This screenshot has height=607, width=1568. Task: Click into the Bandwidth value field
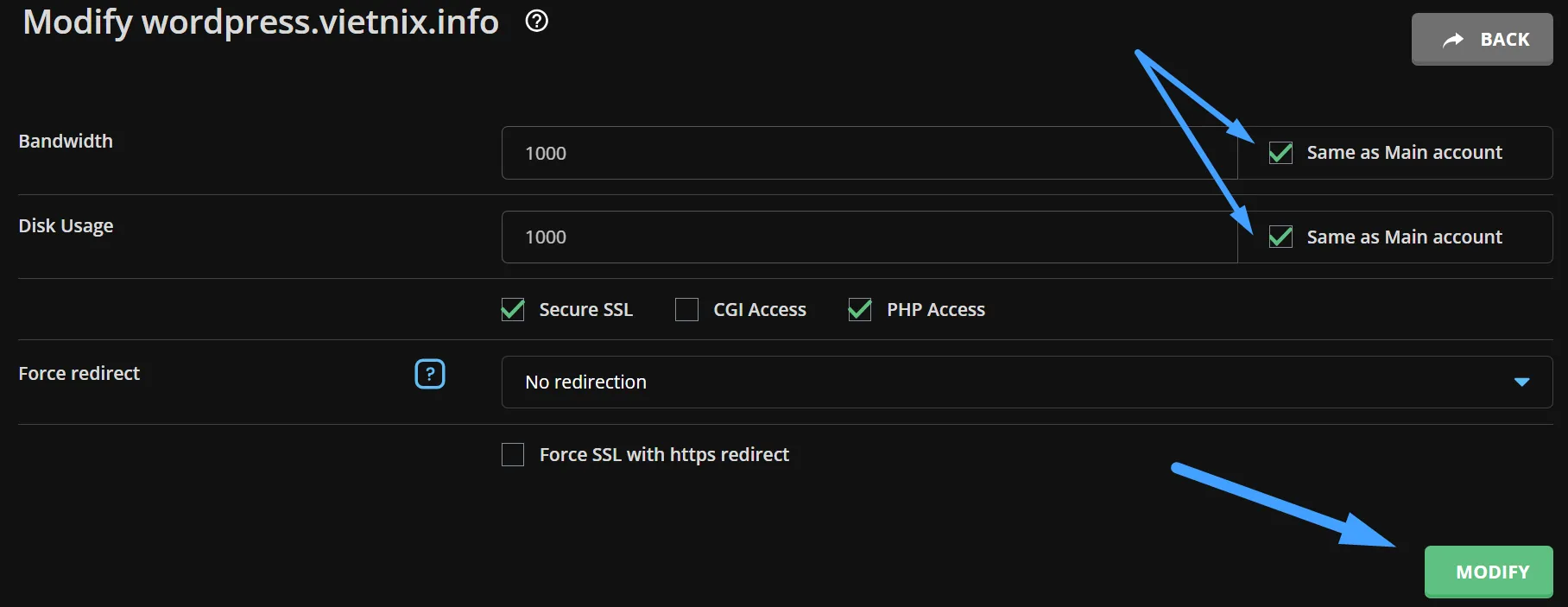(x=868, y=153)
